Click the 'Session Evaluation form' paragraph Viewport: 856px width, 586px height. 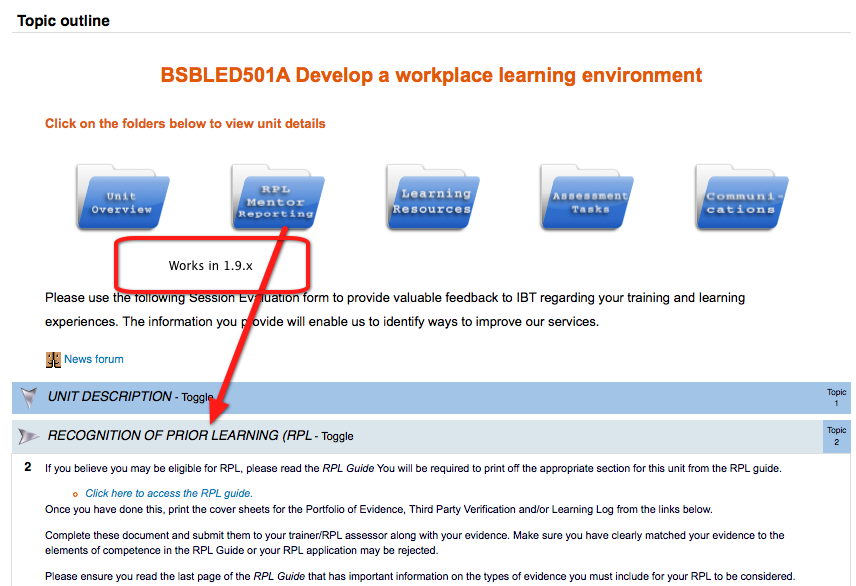click(x=395, y=310)
